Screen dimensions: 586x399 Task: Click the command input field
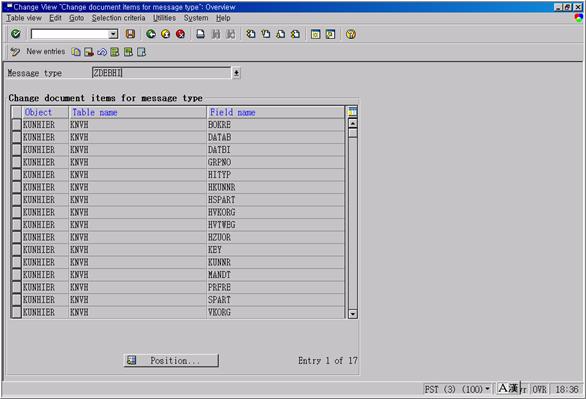(x=70, y=34)
